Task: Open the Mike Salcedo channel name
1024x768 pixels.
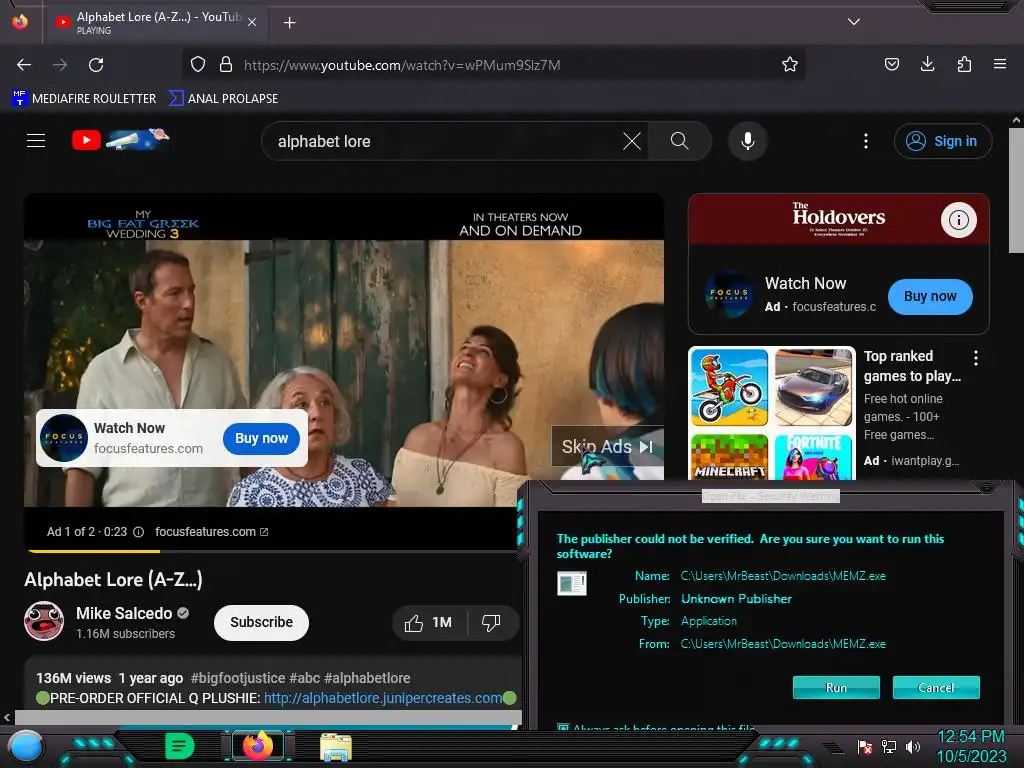Action: point(124,613)
